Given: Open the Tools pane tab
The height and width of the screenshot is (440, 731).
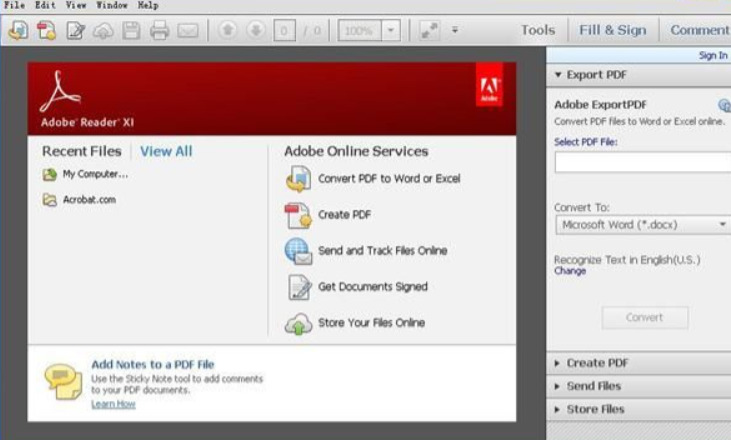Looking at the screenshot, I should [x=538, y=30].
